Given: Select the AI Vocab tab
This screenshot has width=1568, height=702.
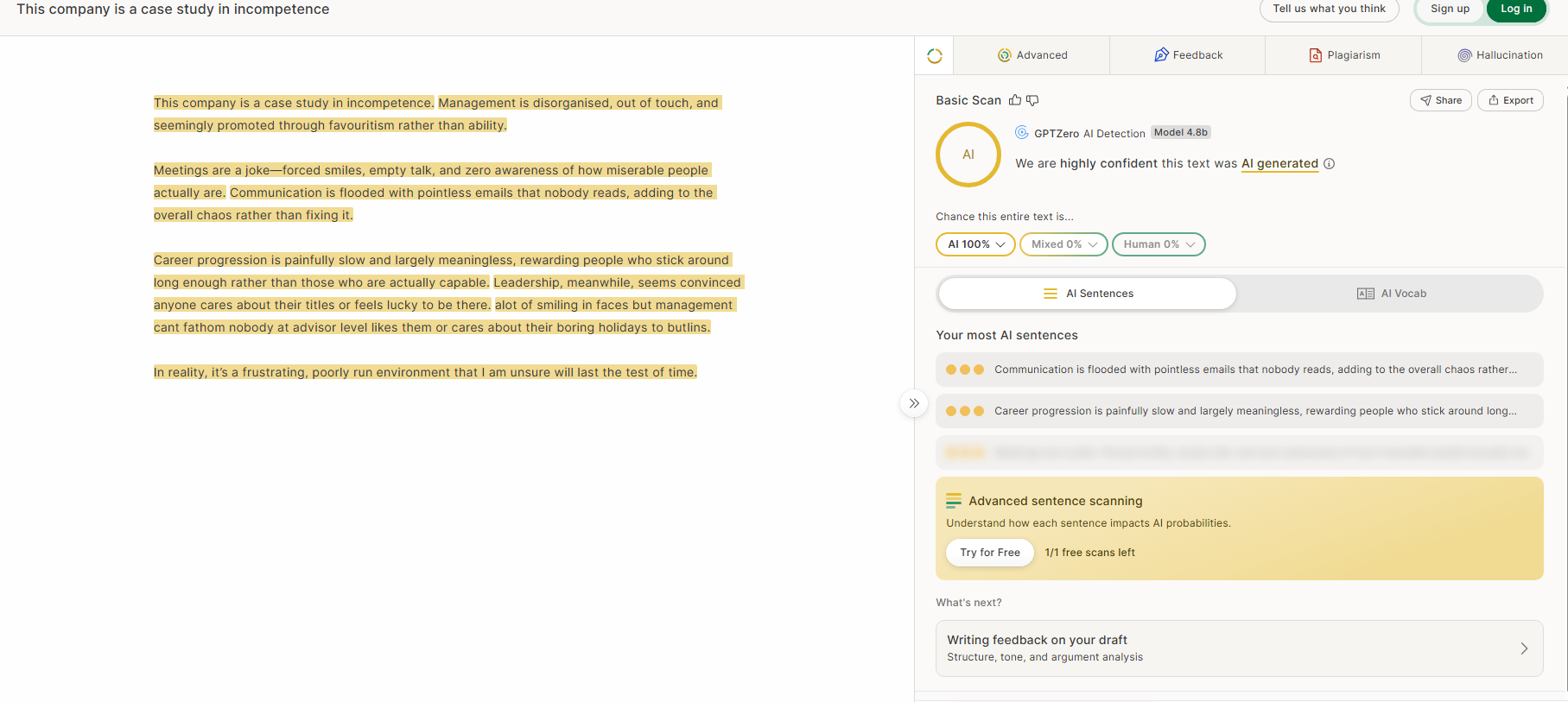Looking at the screenshot, I should tap(1391, 294).
